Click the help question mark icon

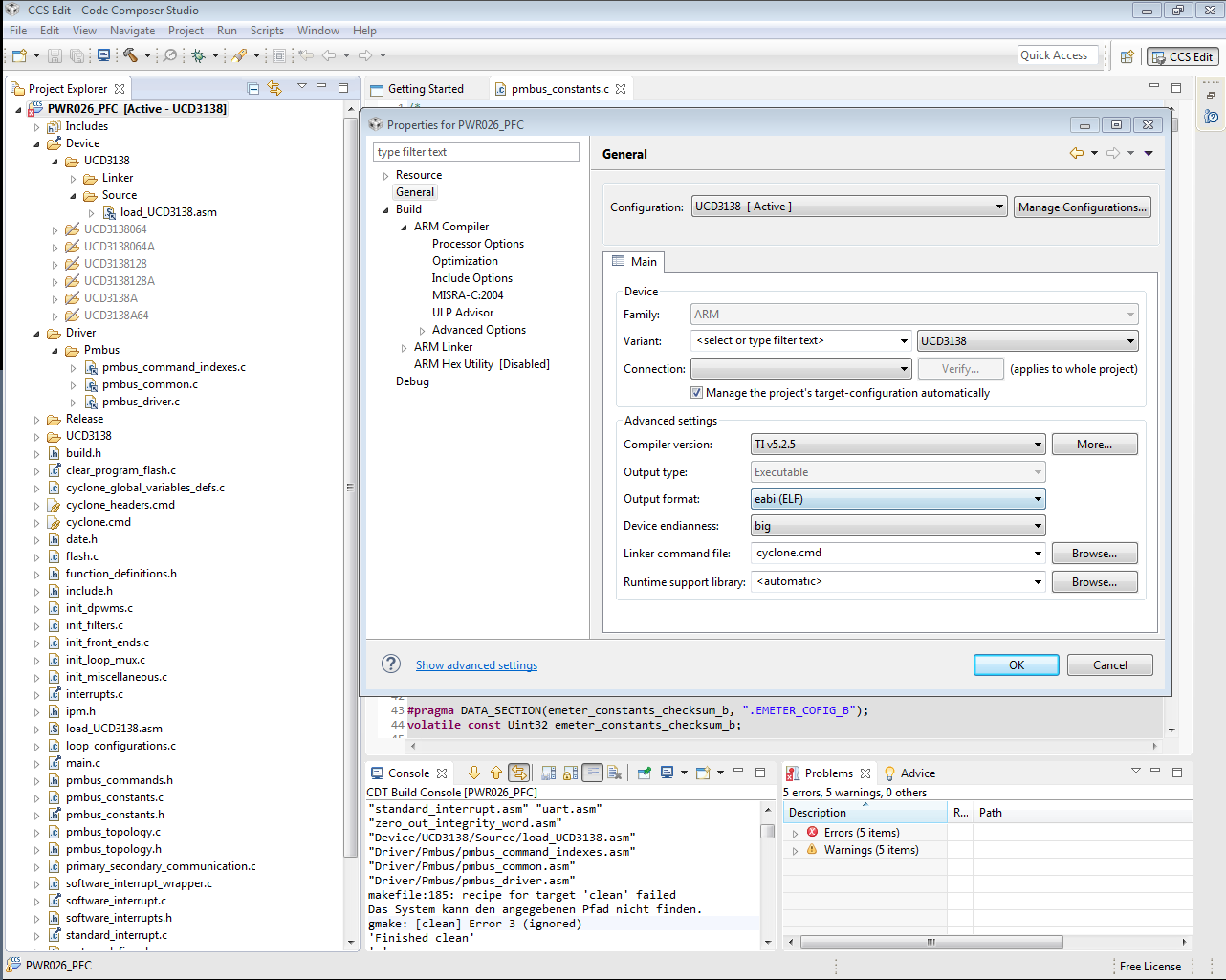click(x=390, y=664)
